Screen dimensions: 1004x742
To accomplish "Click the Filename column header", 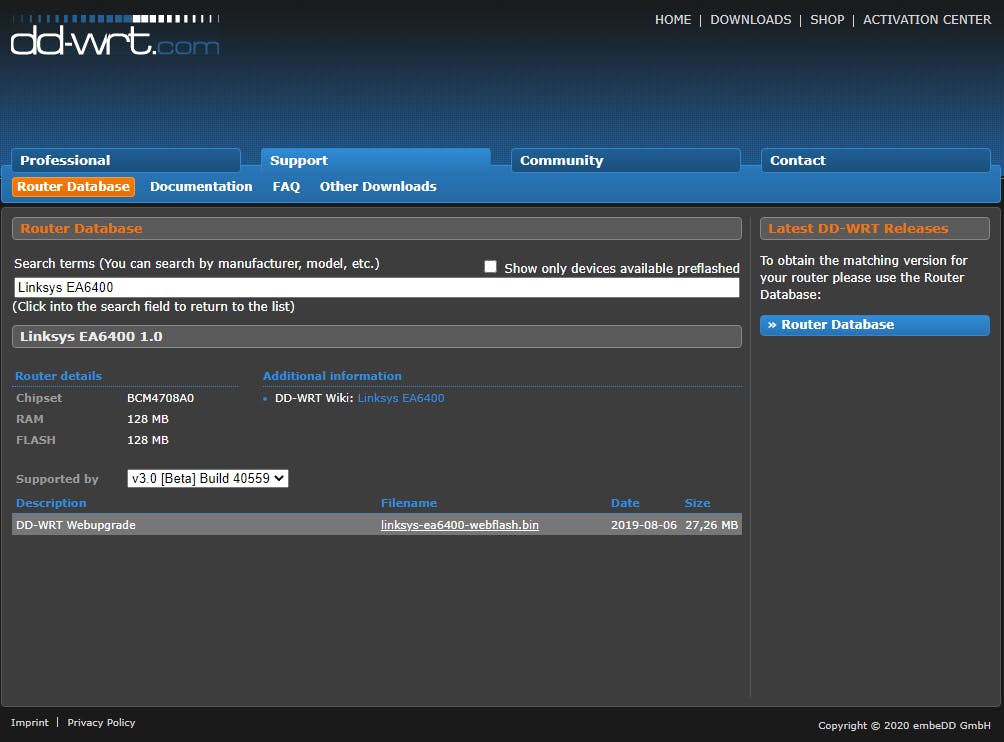I will tap(409, 503).
